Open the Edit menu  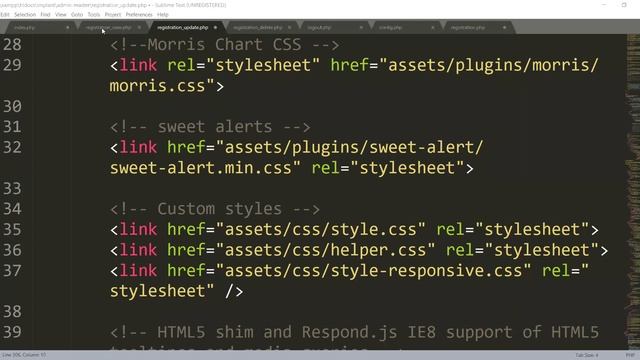[4, 15]
